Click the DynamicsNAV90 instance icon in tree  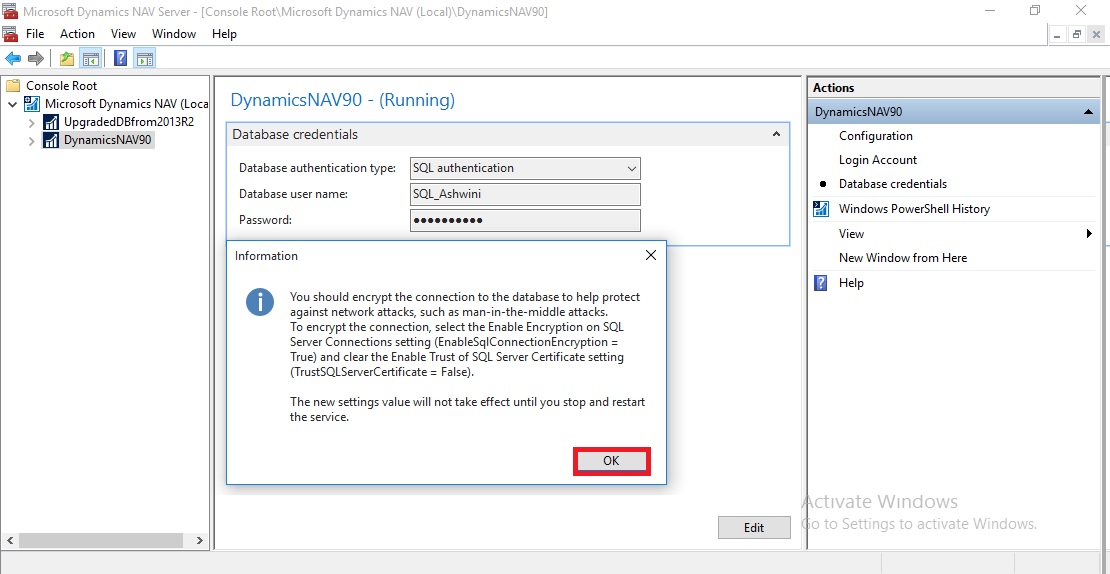tap(51, 140)
